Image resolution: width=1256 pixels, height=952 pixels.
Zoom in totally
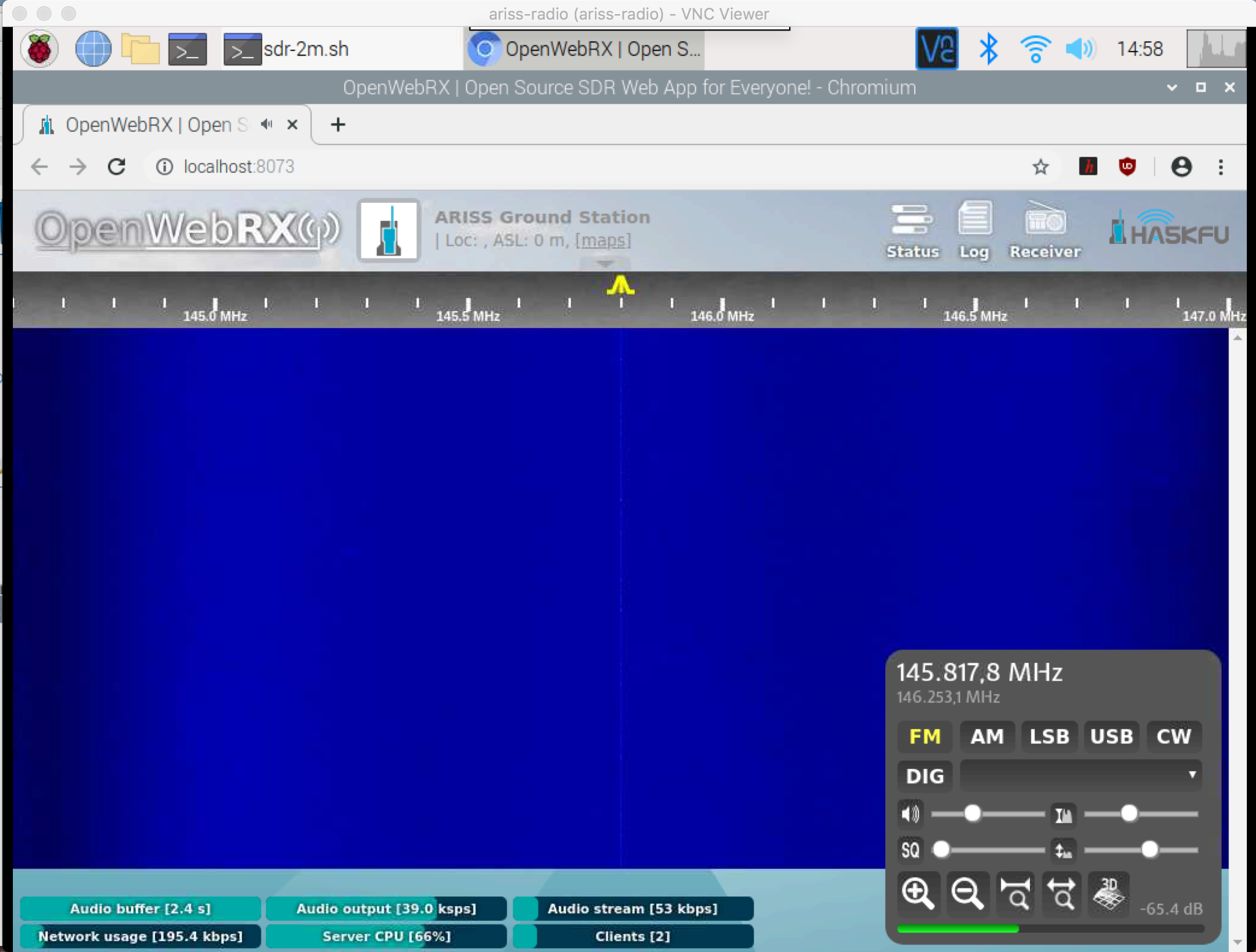[x=1015, y=893]
